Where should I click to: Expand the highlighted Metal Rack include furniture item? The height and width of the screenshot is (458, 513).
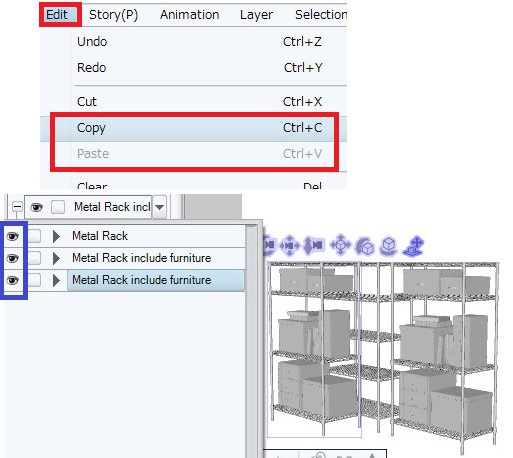click(56, 280)
